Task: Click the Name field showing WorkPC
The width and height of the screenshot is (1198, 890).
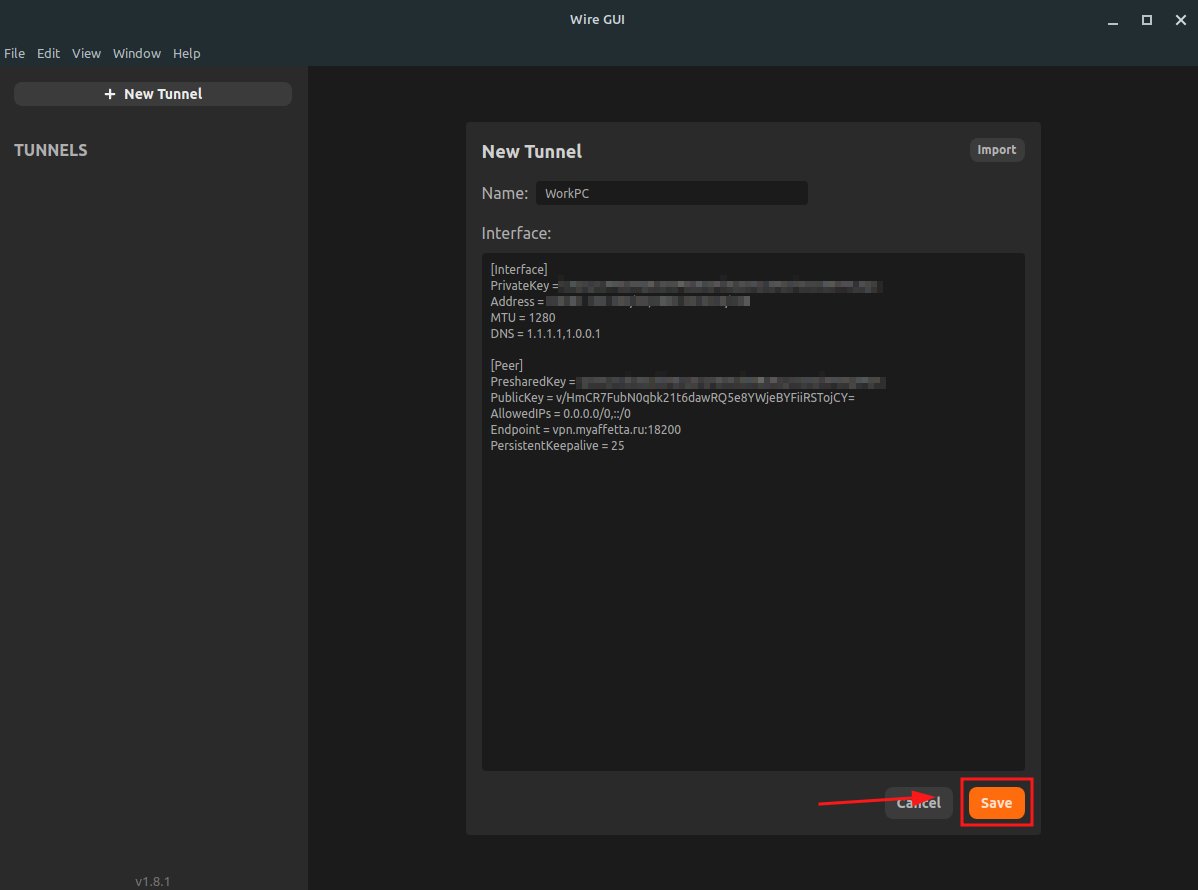Action: pos(672,192)
